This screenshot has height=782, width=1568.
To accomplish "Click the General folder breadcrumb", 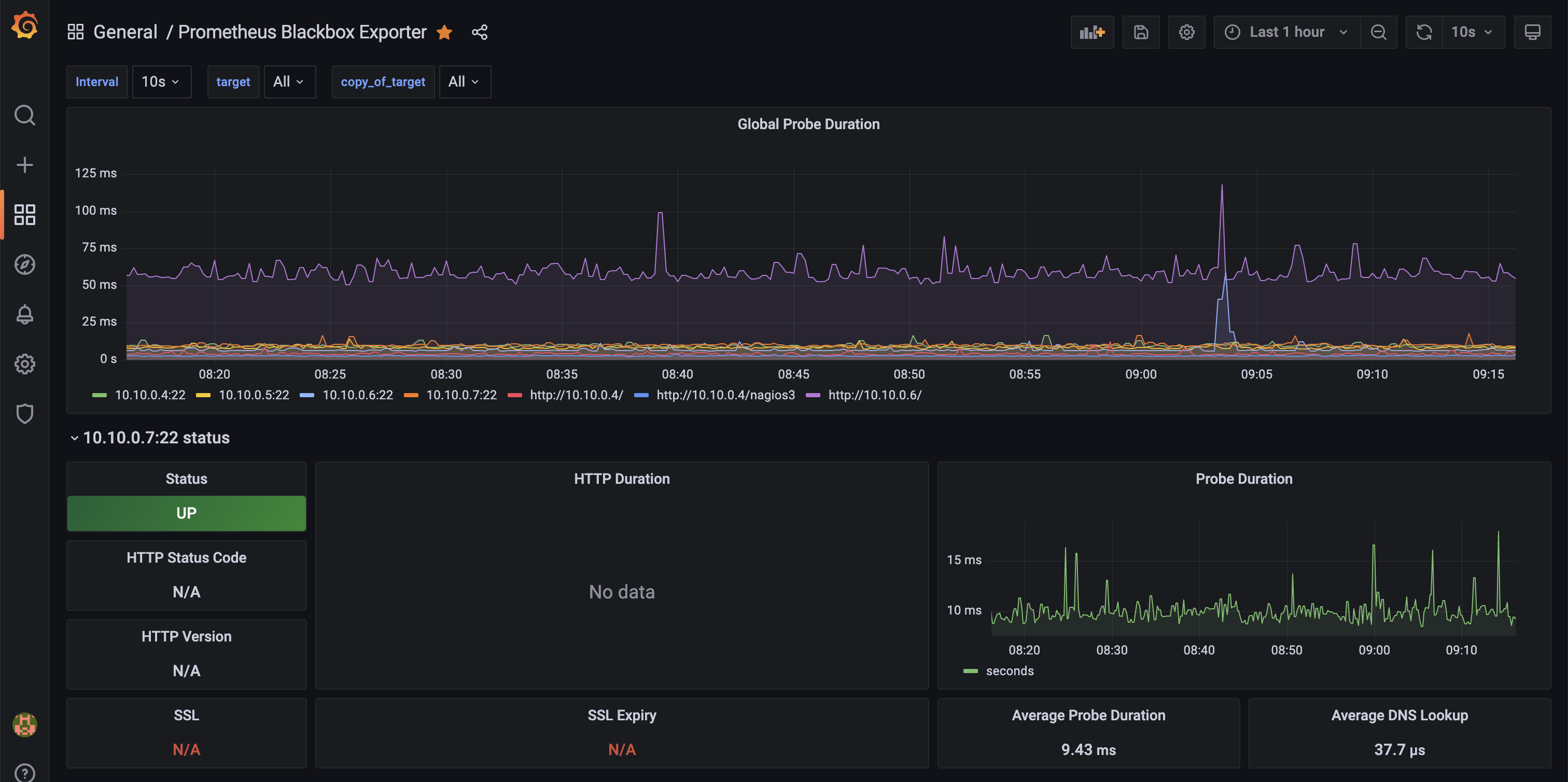I will (x=125, y=32).
